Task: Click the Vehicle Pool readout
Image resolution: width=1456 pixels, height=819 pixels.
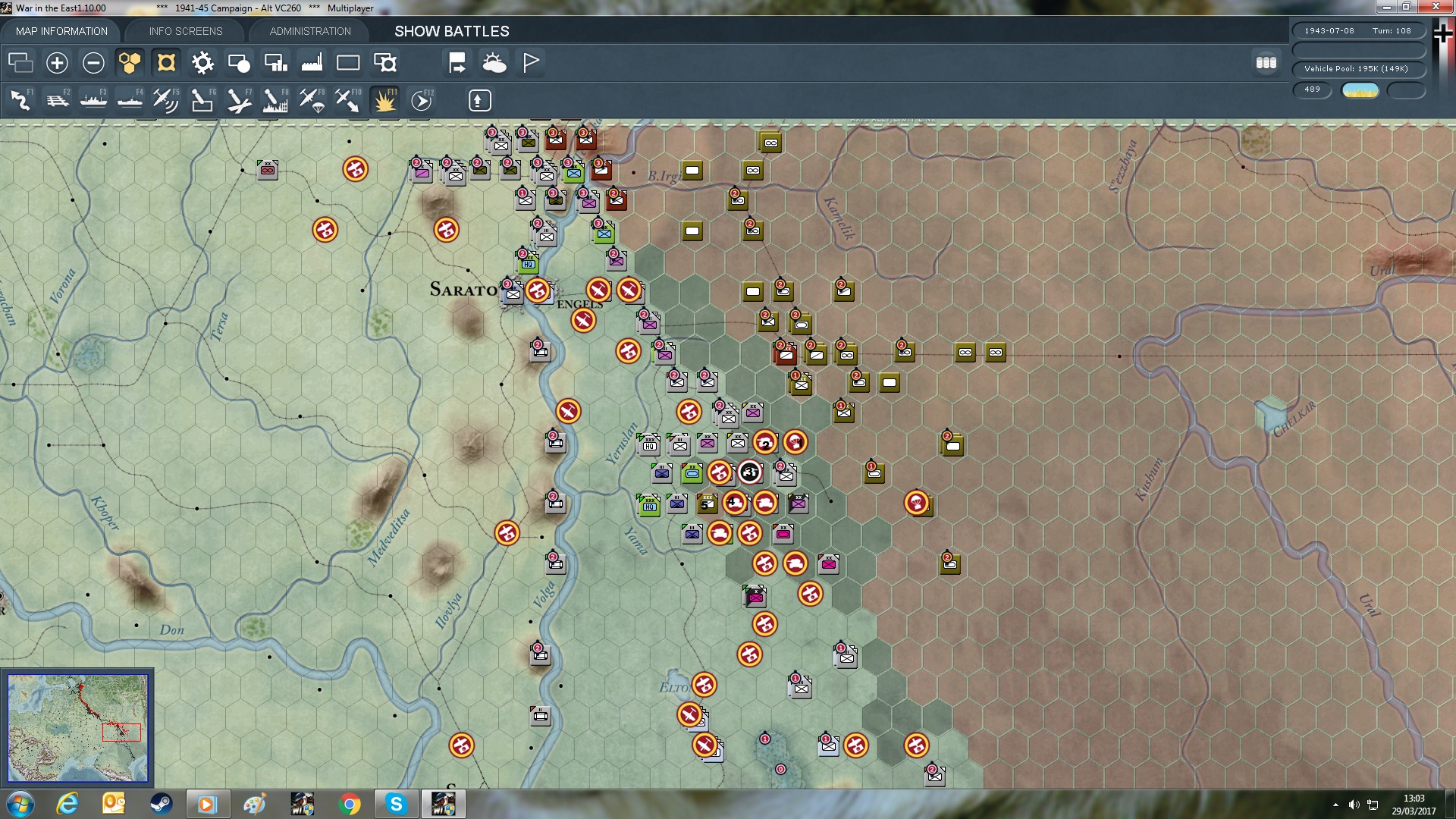Action: tap(1358, 69)
